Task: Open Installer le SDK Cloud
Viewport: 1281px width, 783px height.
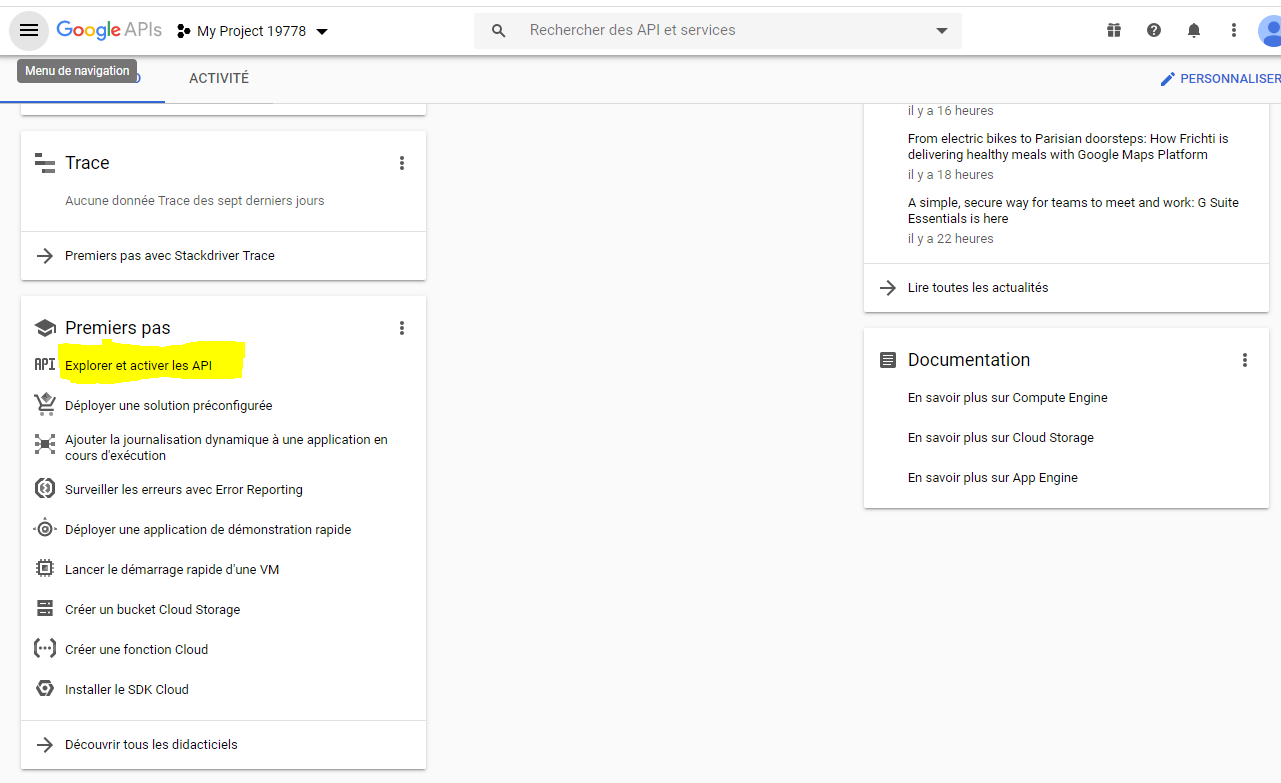Action: coord(126,690)
